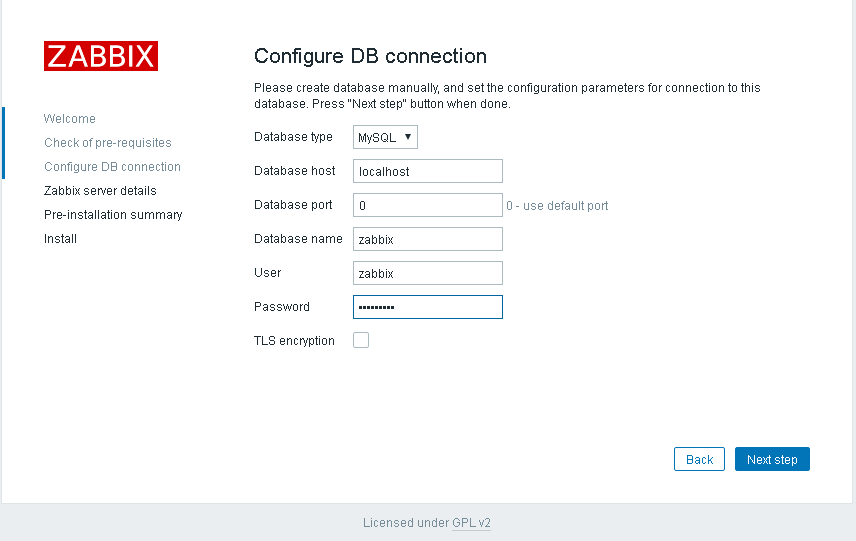
Task: Select Configure DB connection sidebar step
Action: tap(112, 167)
